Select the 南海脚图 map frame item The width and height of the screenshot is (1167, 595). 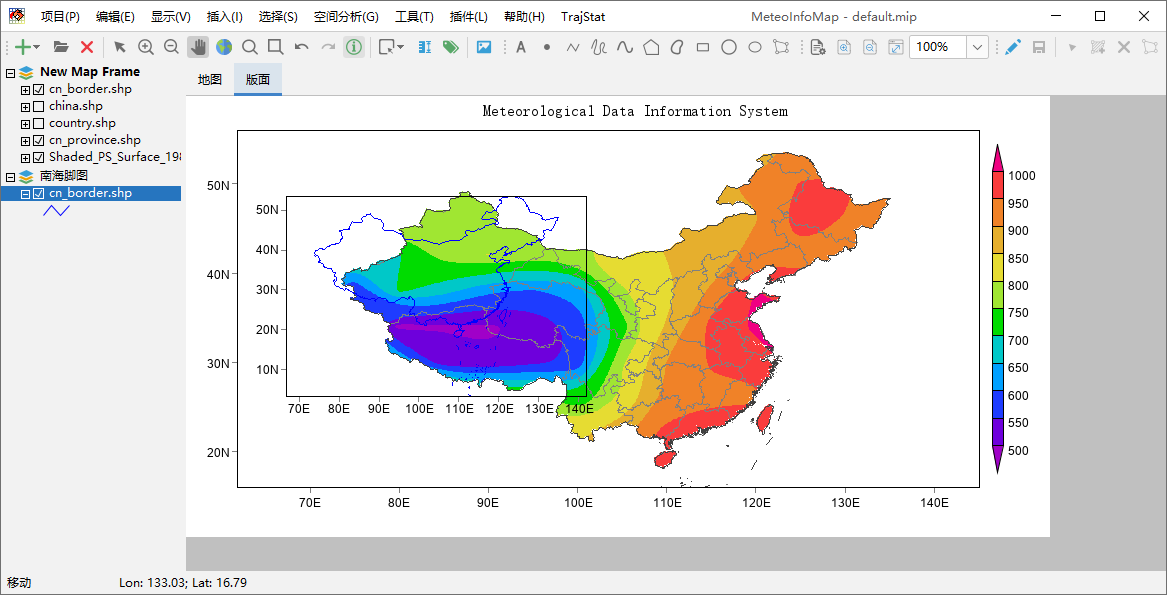(64, 176)
